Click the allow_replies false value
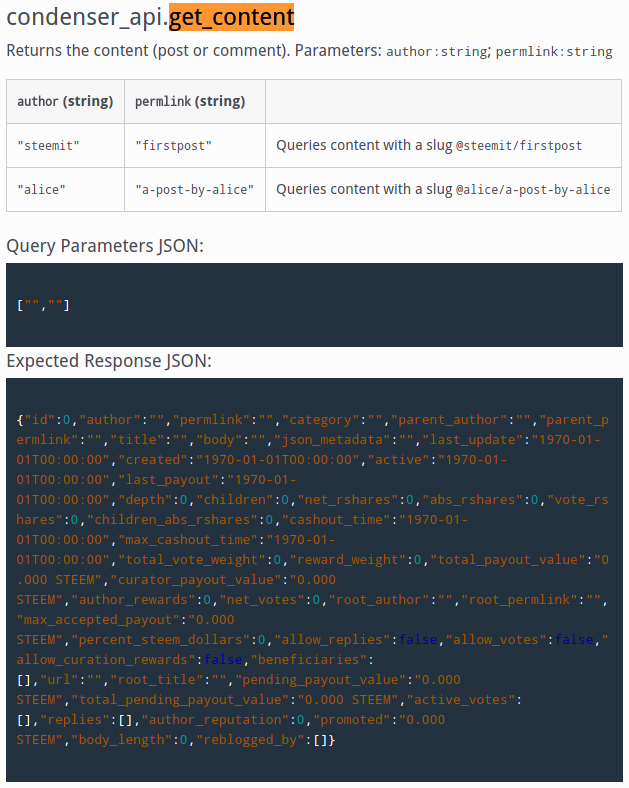This screenshot has width=629, height=788. 418,640
